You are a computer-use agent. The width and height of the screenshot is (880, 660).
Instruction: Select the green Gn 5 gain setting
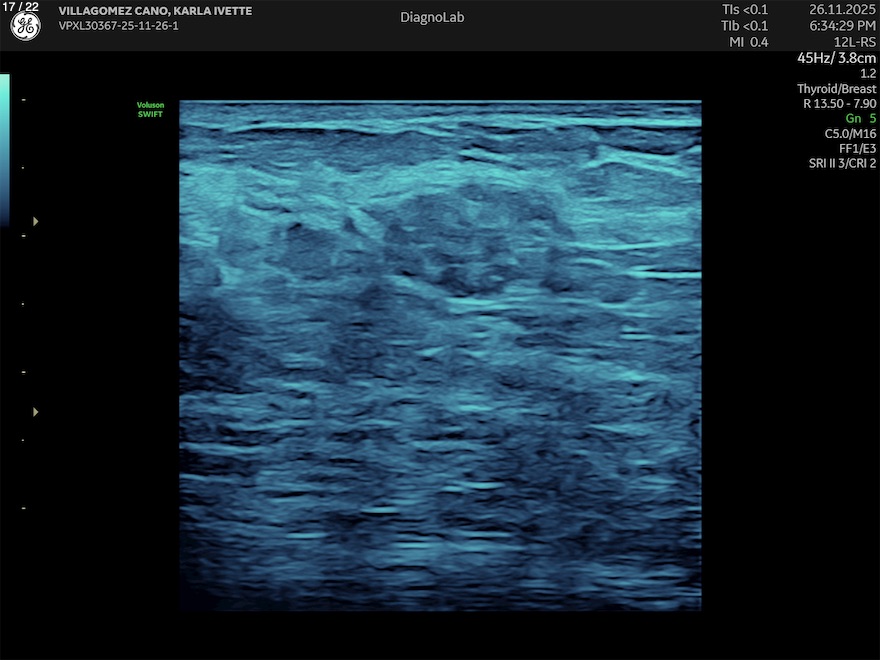(x=859, y=118)
